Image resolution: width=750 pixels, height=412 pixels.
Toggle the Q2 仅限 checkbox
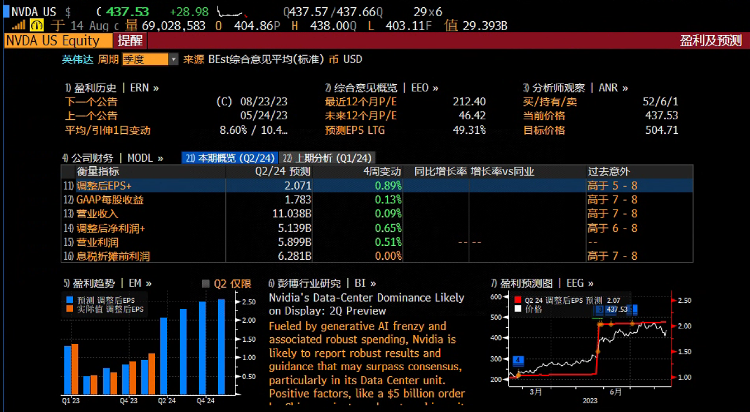coord(206,284)
